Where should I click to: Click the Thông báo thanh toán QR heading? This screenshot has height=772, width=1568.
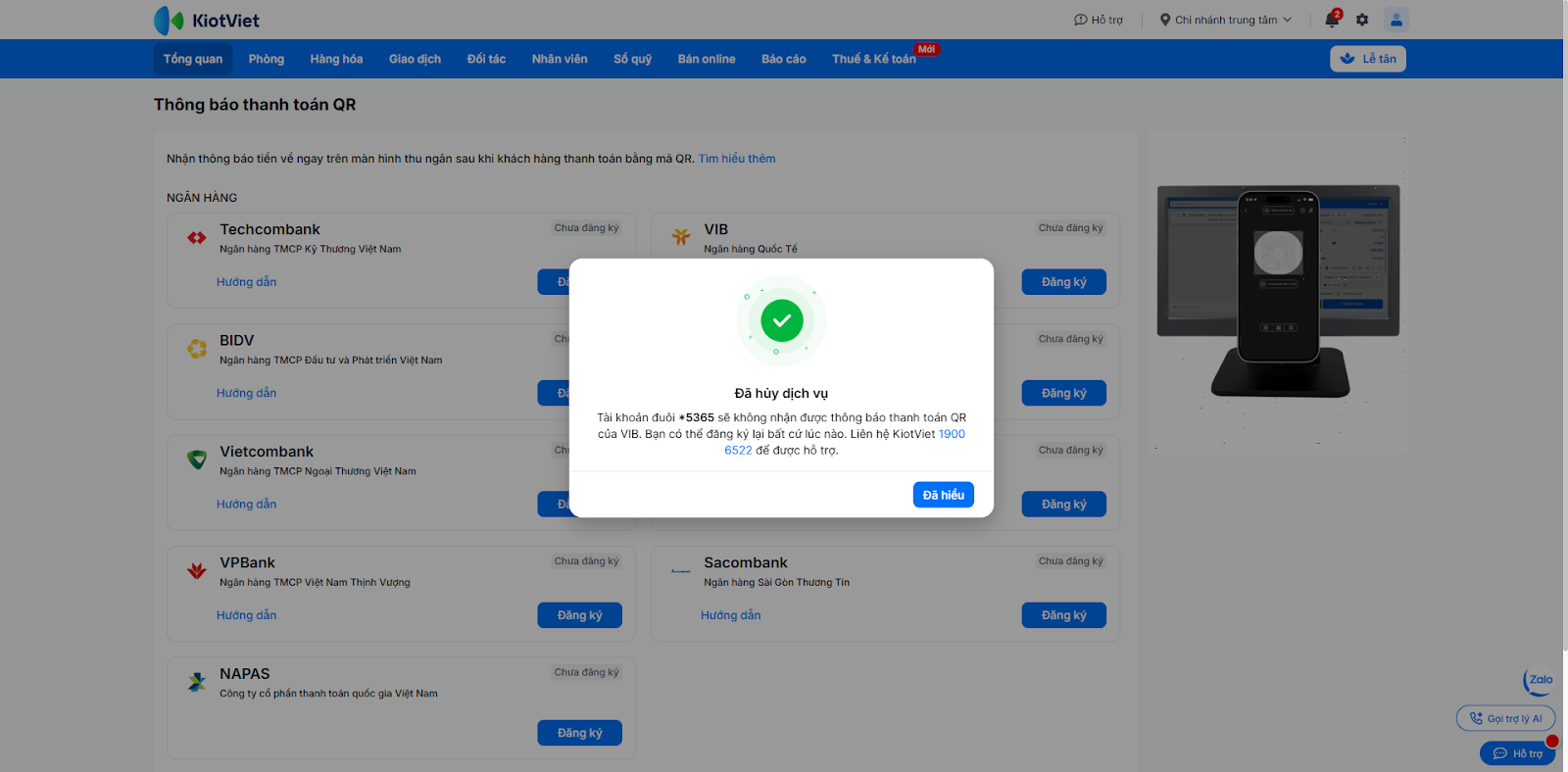255,105
